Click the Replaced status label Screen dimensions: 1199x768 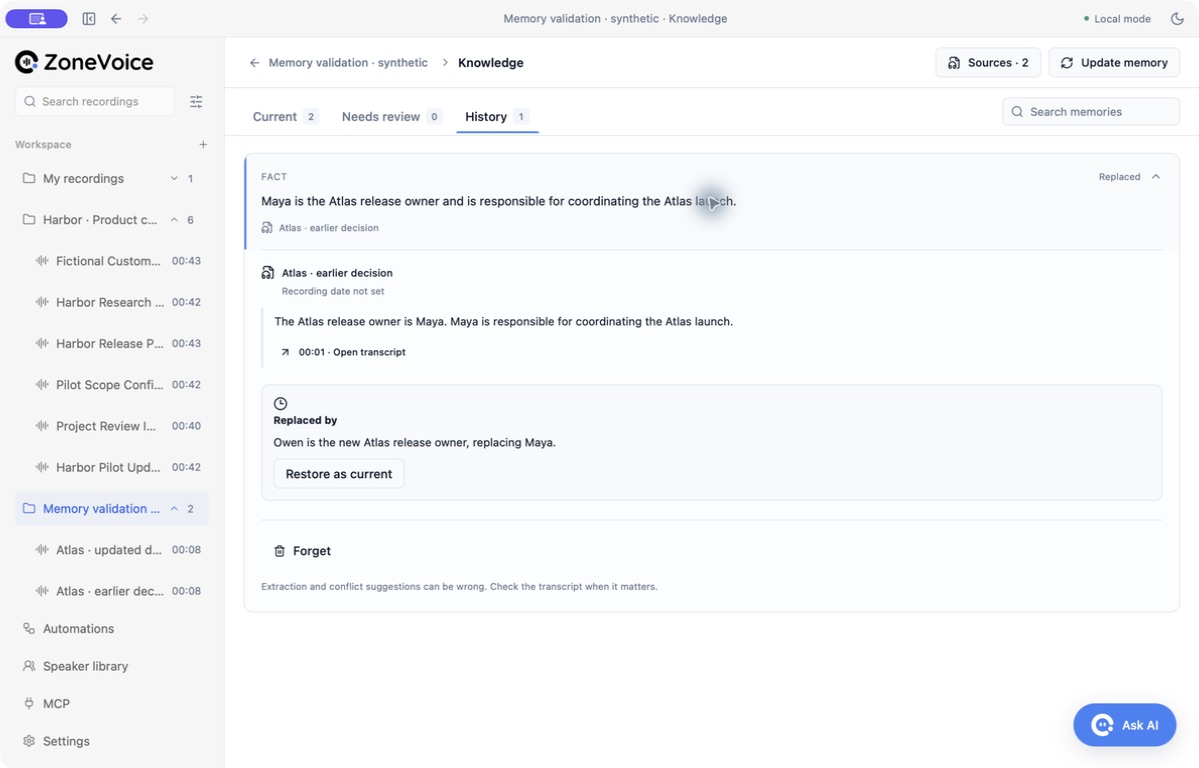(1119, 177)
